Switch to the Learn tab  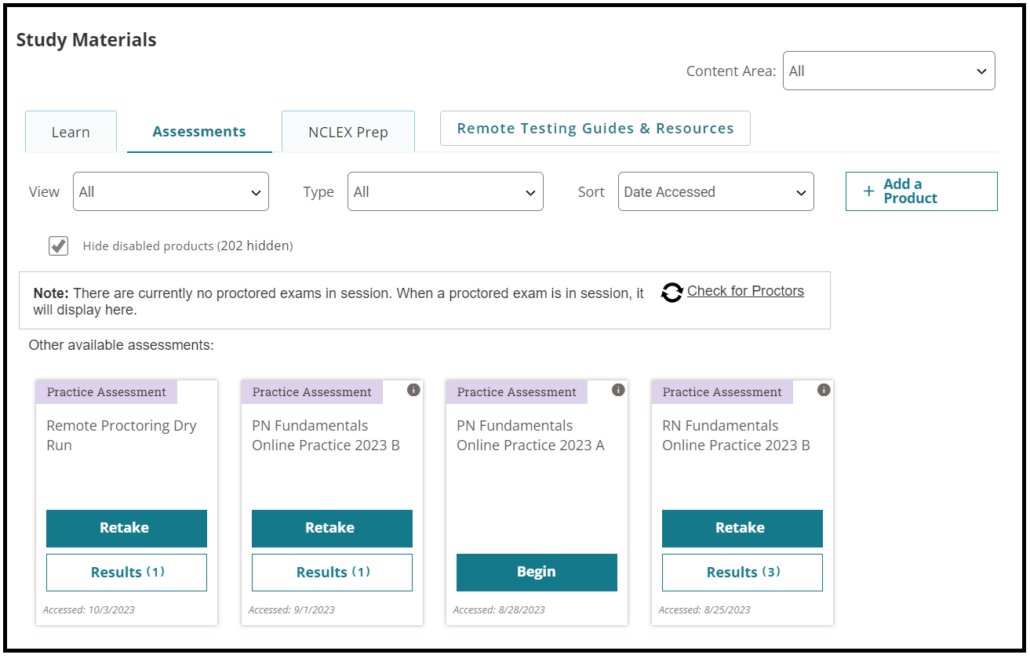(x=71, y=132)
